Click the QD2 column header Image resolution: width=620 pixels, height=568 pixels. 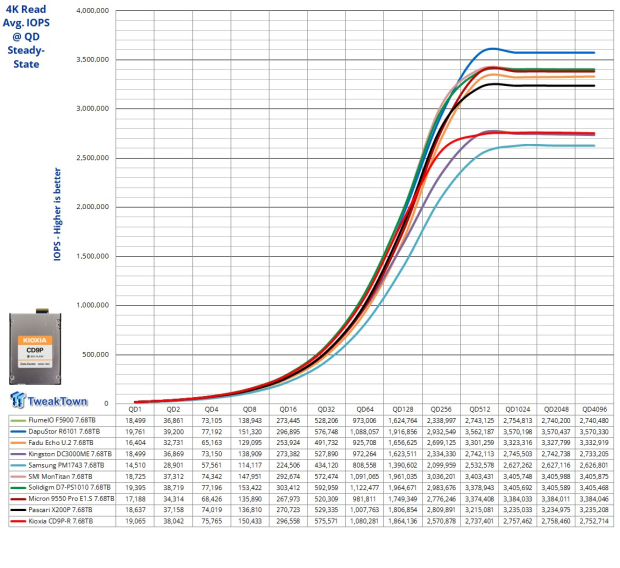[173, 409]
